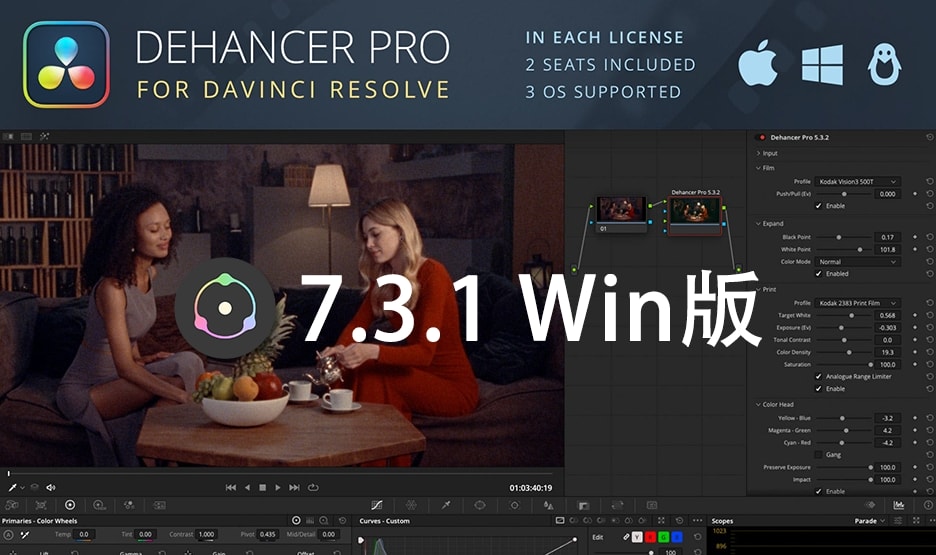Screen dimensions: 936x555
Task: Open the Sizing palette icon
Action: coord(617,505)
